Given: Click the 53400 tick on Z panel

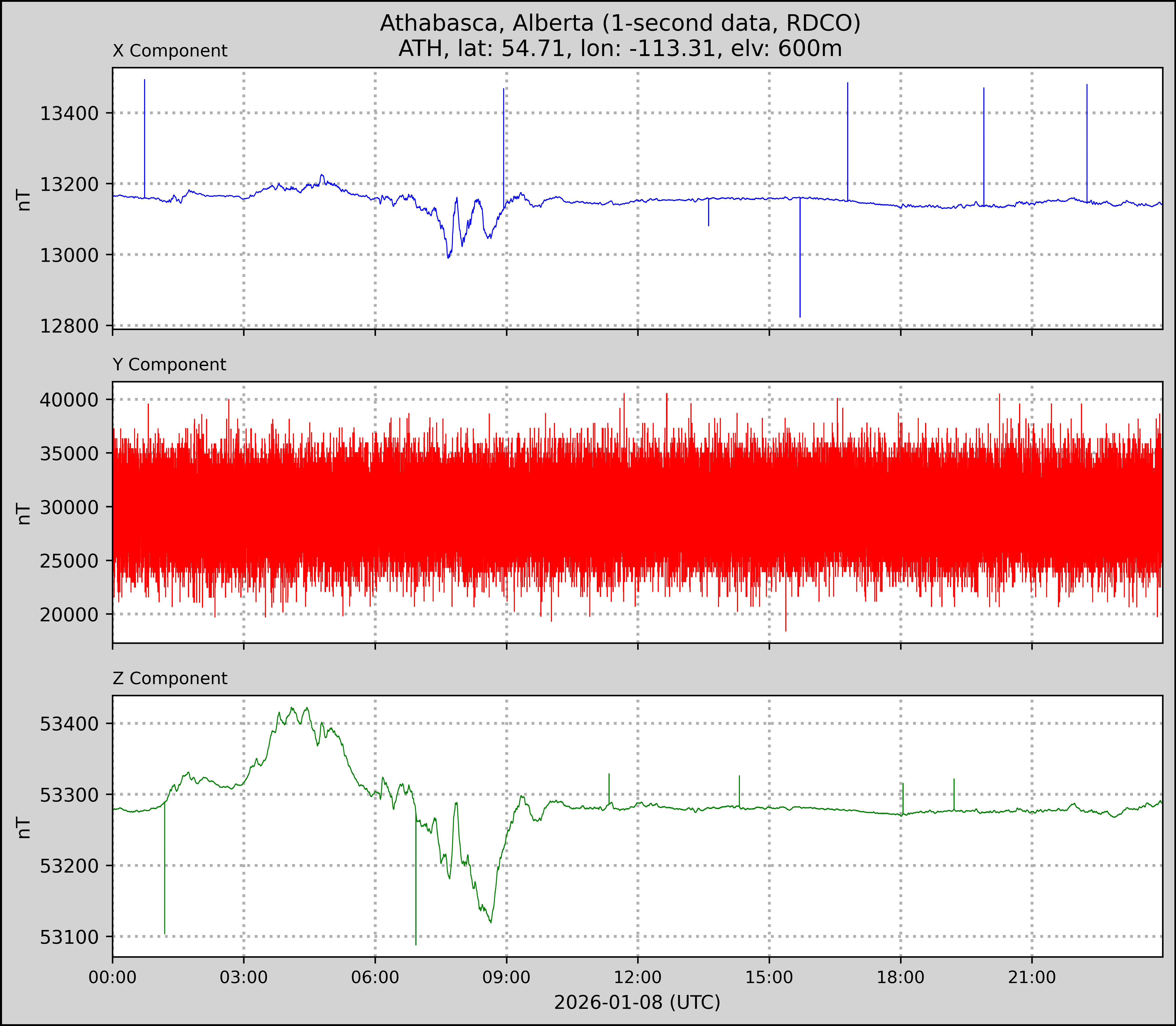Looking at the screenshot, I should 69,724.
